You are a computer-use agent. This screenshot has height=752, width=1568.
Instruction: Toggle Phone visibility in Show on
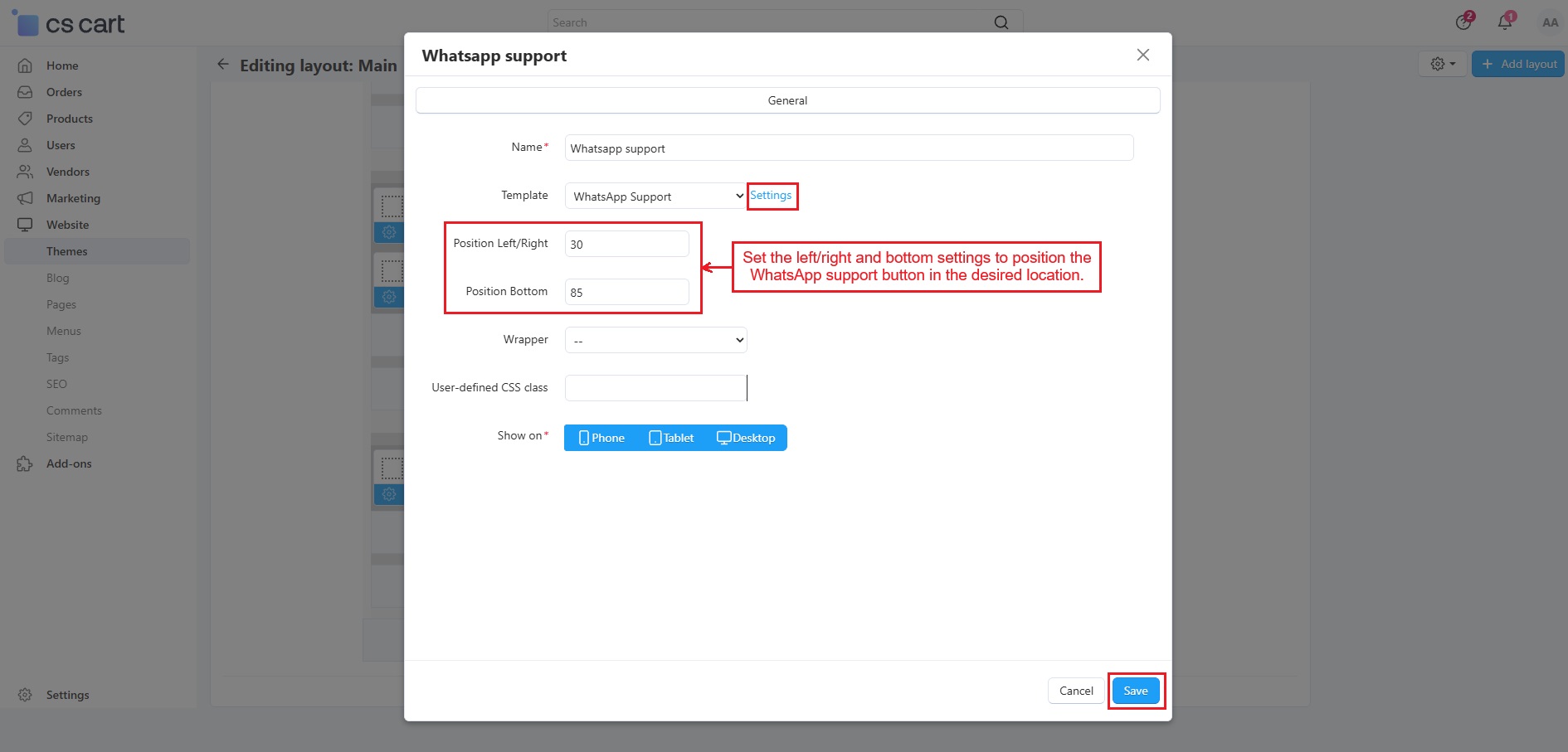[601, 438]
